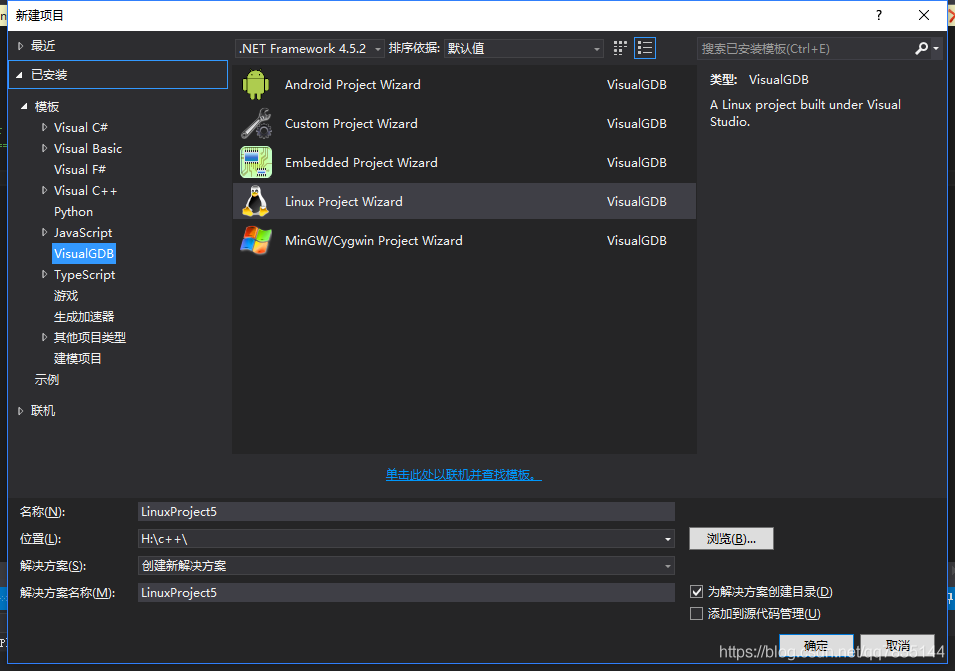Click VisualGDB type in the MinGW/Cygwin row

click(636, 241)
